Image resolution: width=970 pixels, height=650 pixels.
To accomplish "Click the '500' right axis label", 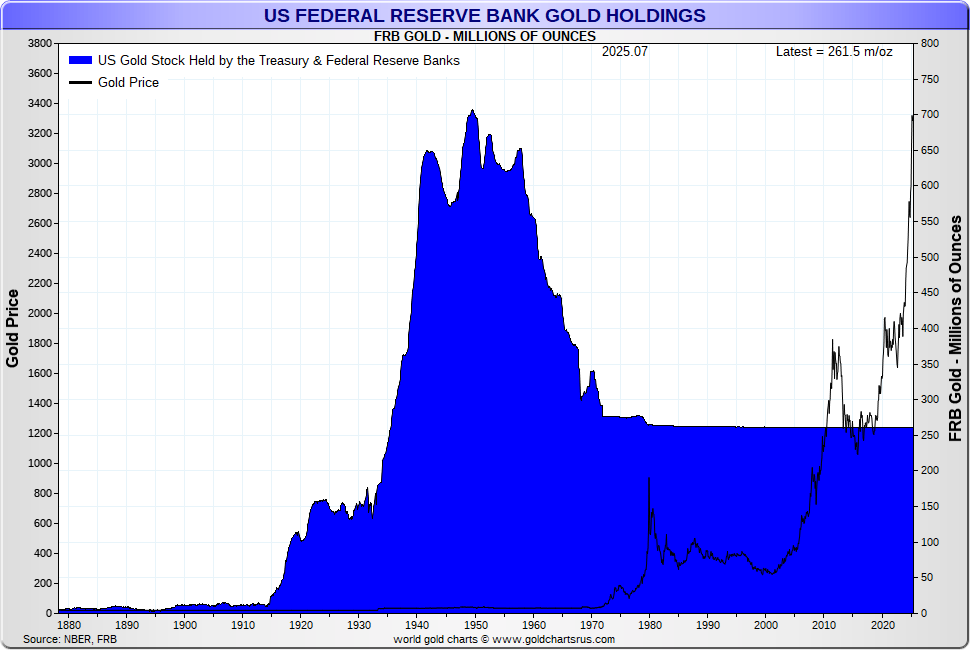I will (930, 257).
